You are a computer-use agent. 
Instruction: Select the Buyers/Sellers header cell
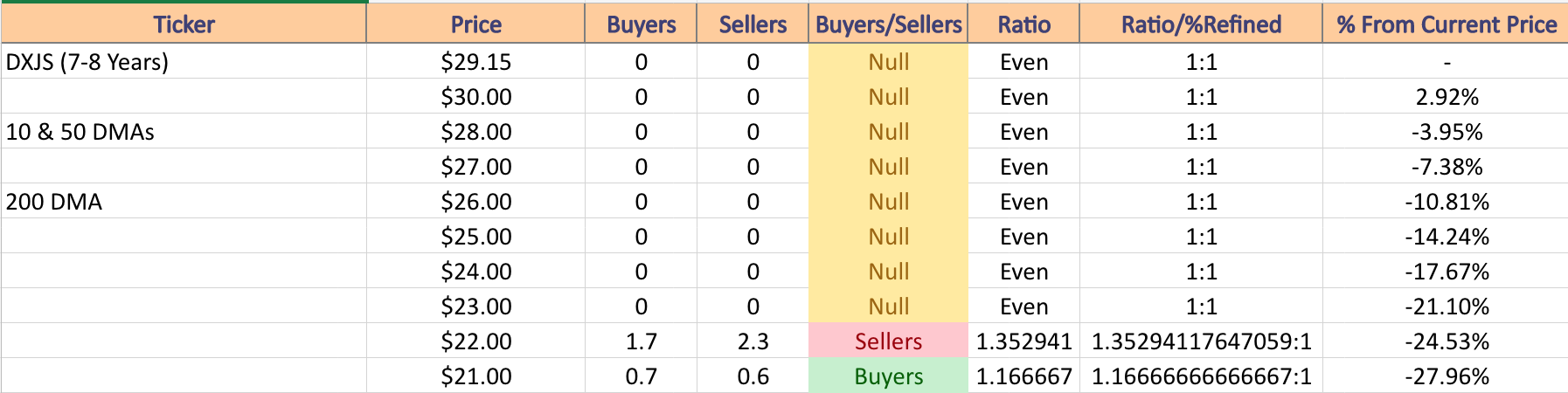(888, 24)
